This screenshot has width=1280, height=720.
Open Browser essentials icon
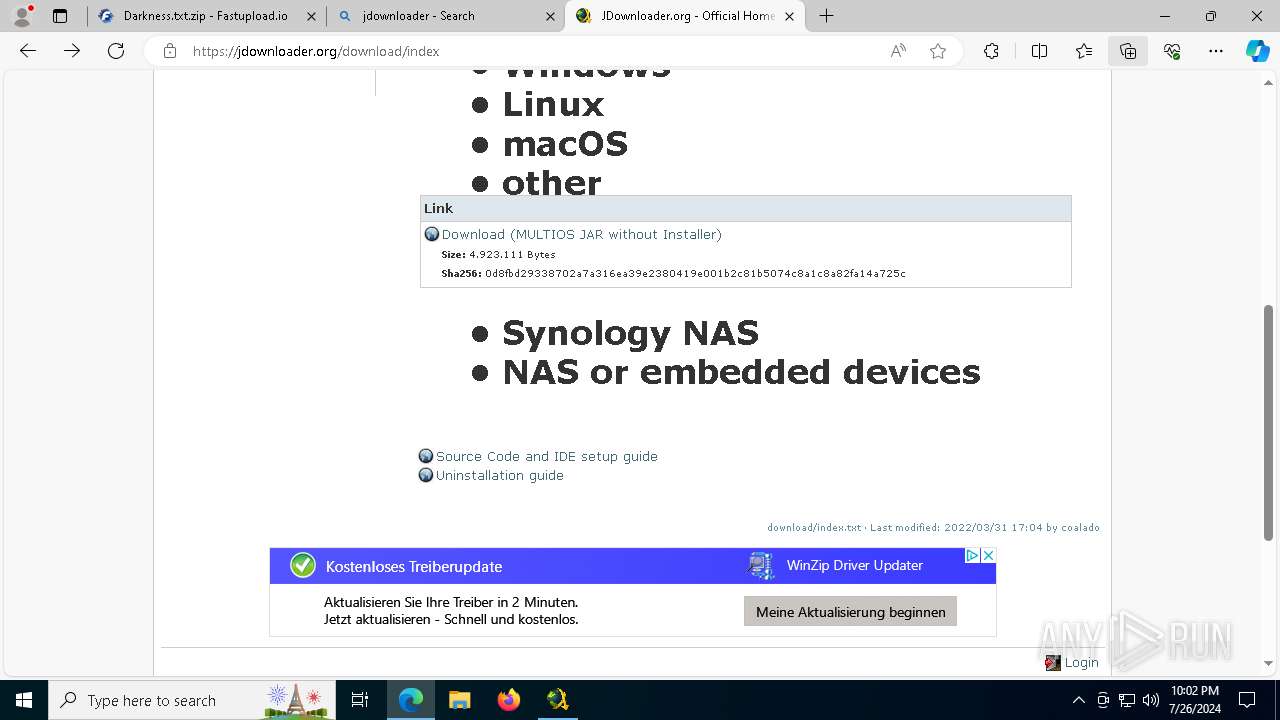[x=1172, y=51]
